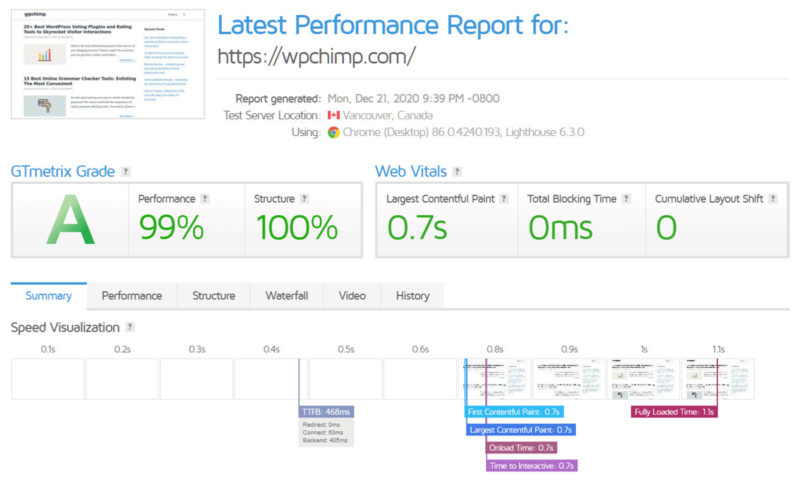Viewport: 800px width, 480px height.
Task: Click the Largest Contentful Paint help icon
Action: [504, 198]
